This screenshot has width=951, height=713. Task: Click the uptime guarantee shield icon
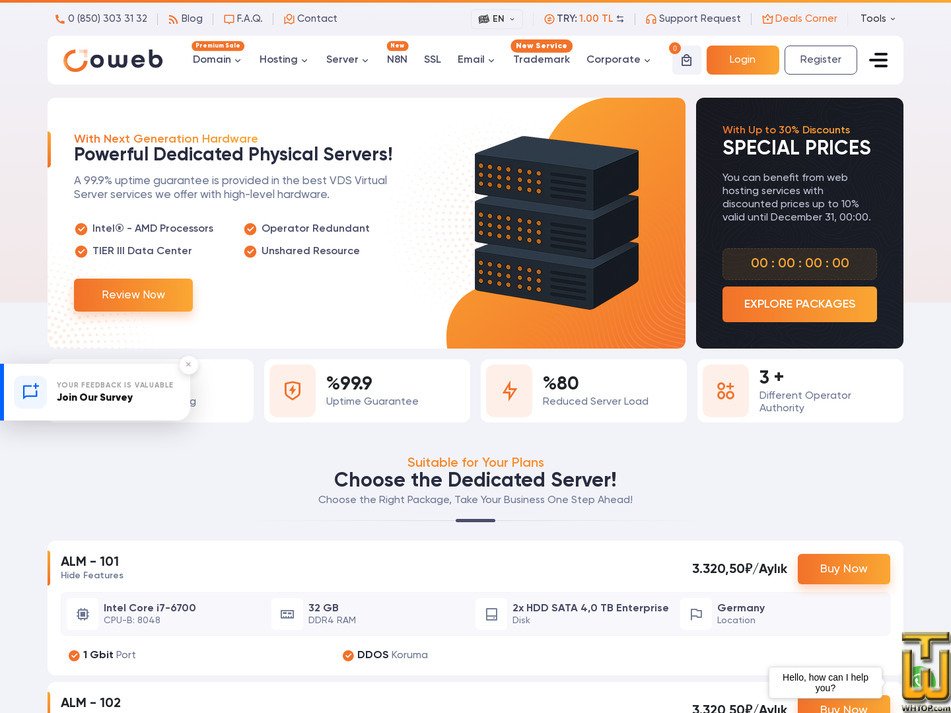click(x=292, y=391)
